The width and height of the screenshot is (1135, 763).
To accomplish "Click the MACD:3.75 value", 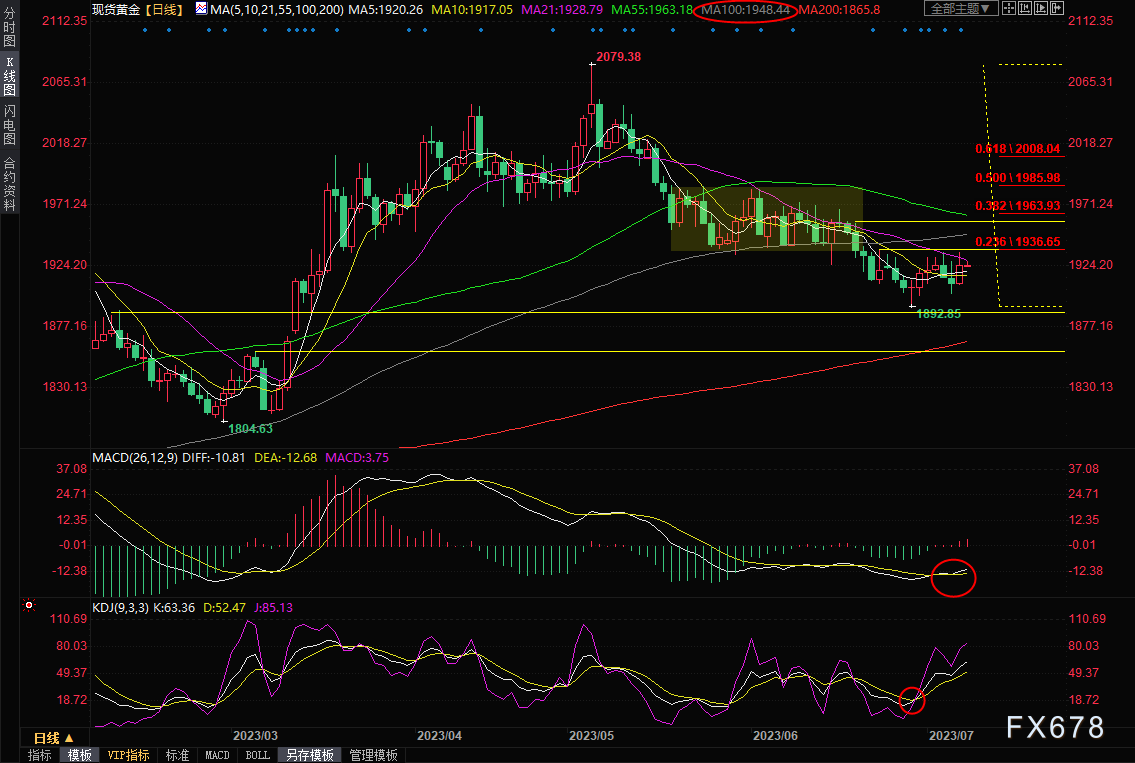I will pyautogui.click(x=357, y=458).
